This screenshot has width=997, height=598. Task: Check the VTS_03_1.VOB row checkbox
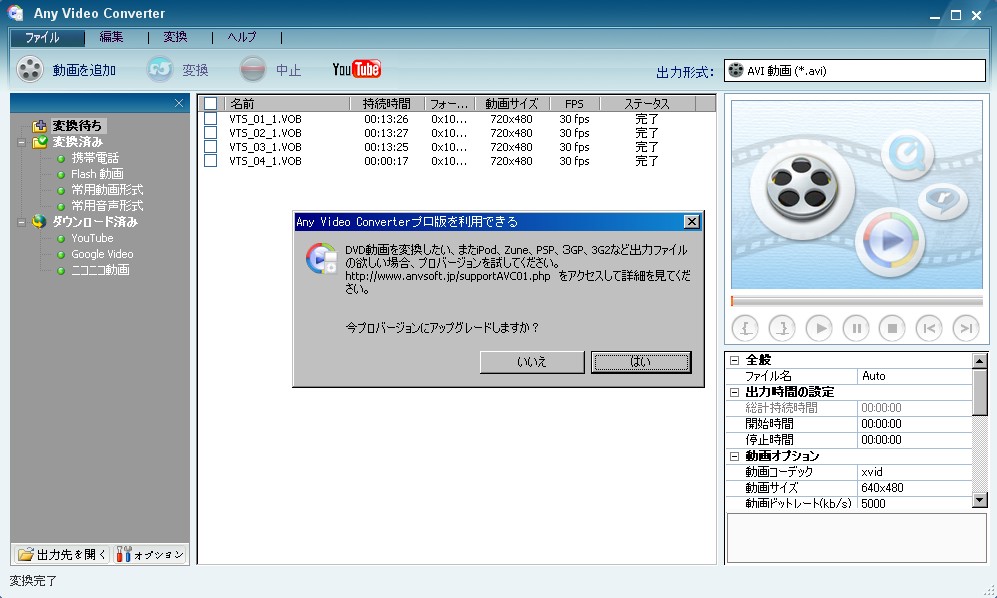point(210,147)
